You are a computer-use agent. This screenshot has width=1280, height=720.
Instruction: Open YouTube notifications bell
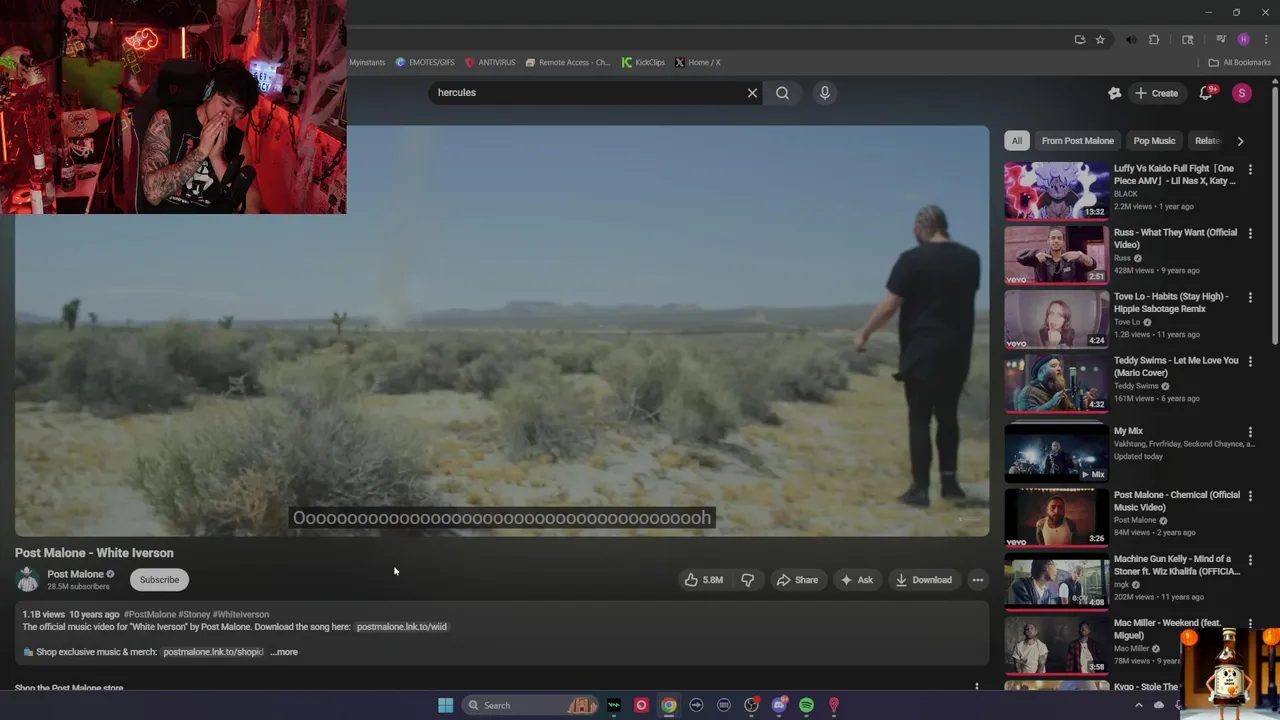[x=1206, y=93]
